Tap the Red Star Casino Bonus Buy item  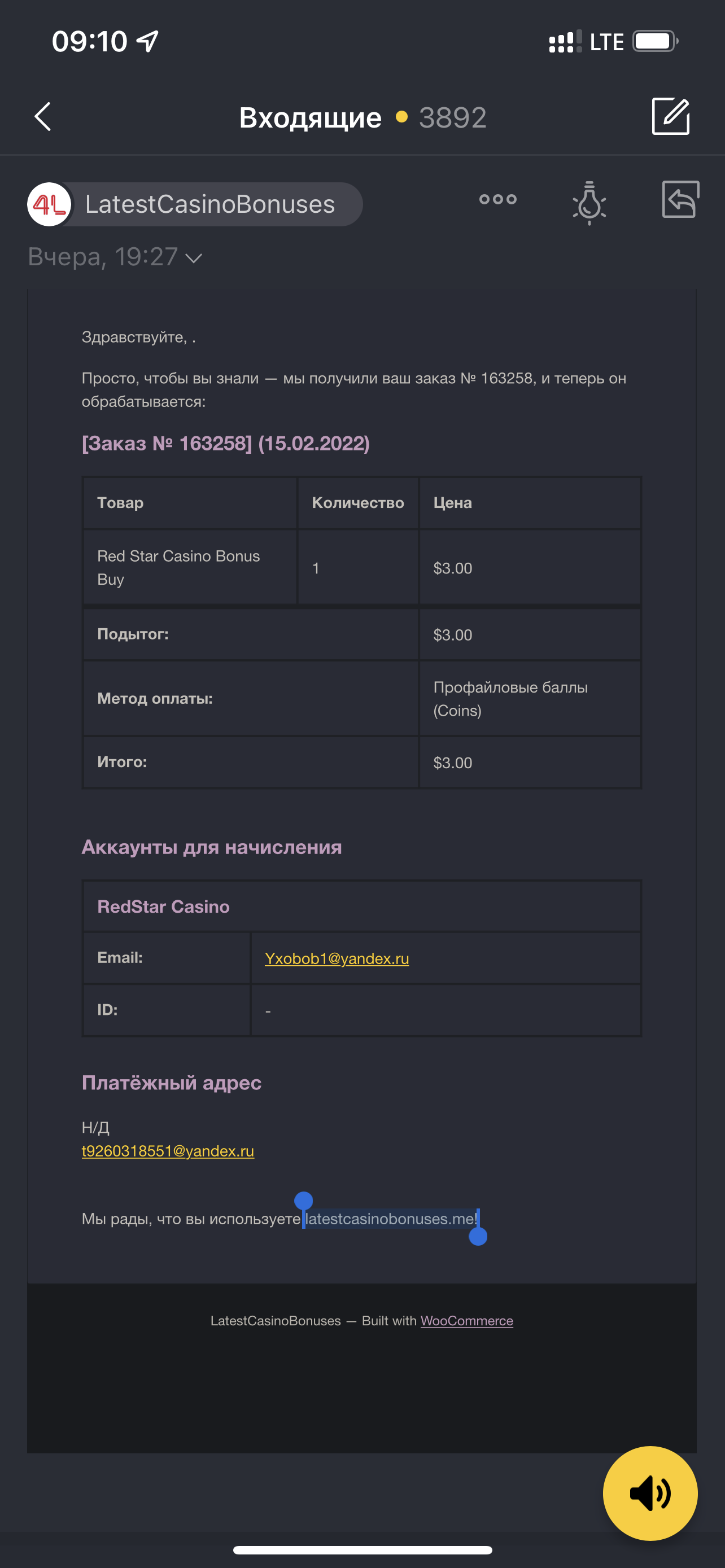tap(178, 567)
